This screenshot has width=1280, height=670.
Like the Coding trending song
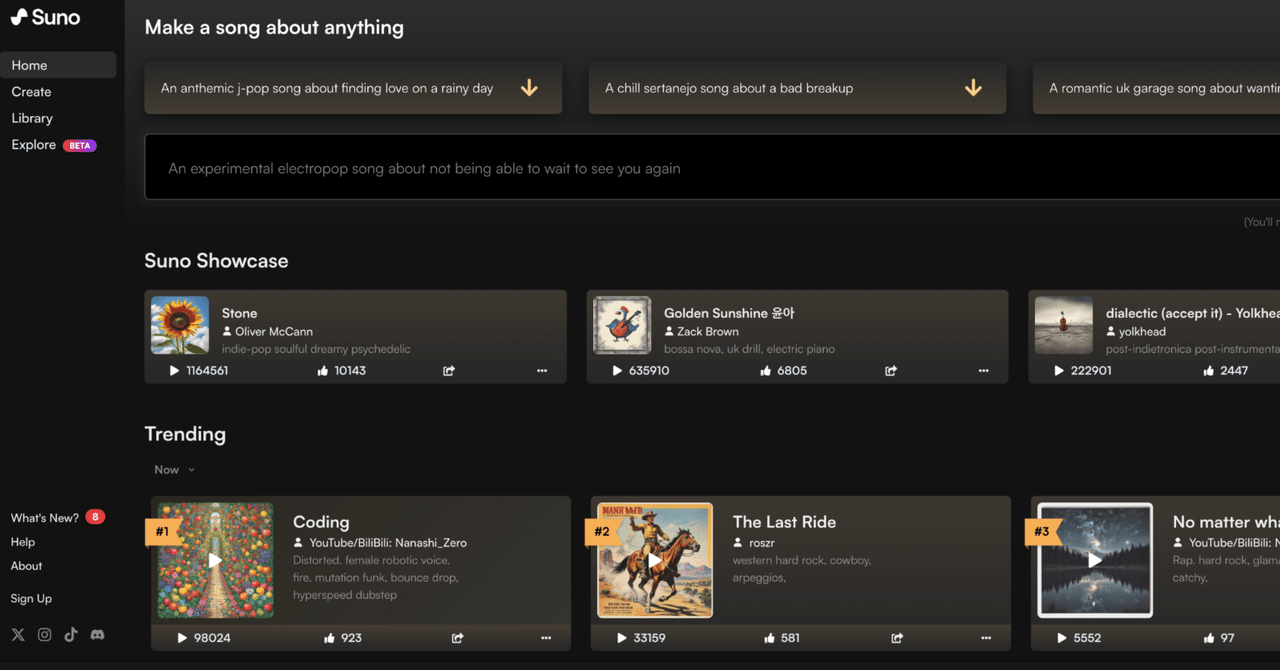click(324, 638)
